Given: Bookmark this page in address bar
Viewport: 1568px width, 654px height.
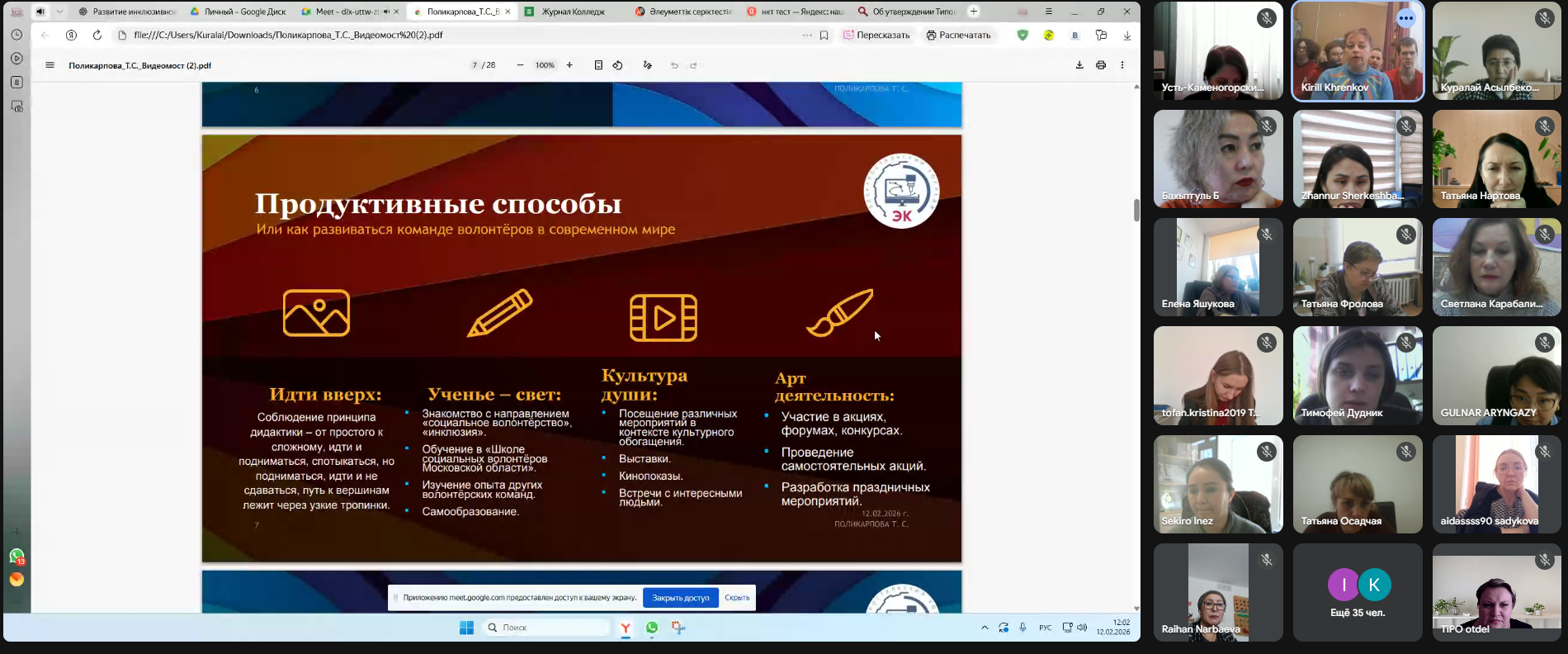Looking at the screenshot, I should click(x=824, y=36).
